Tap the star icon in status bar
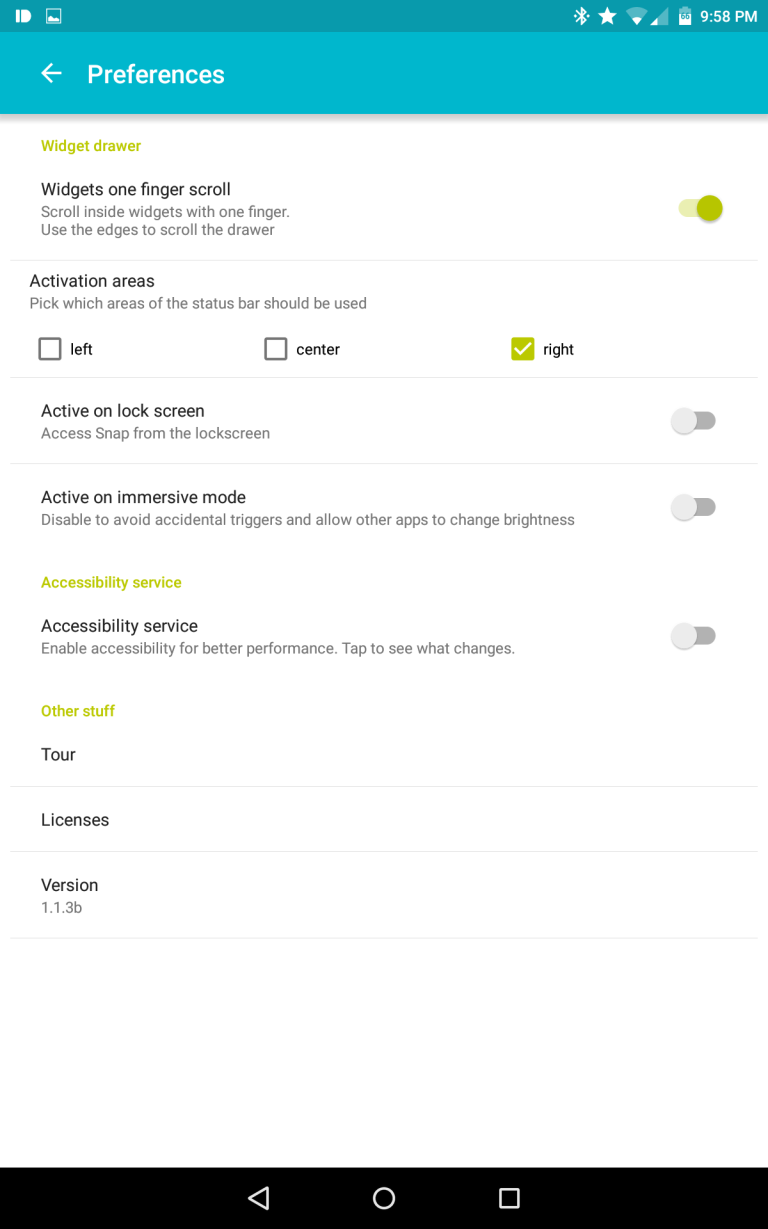 607,16
